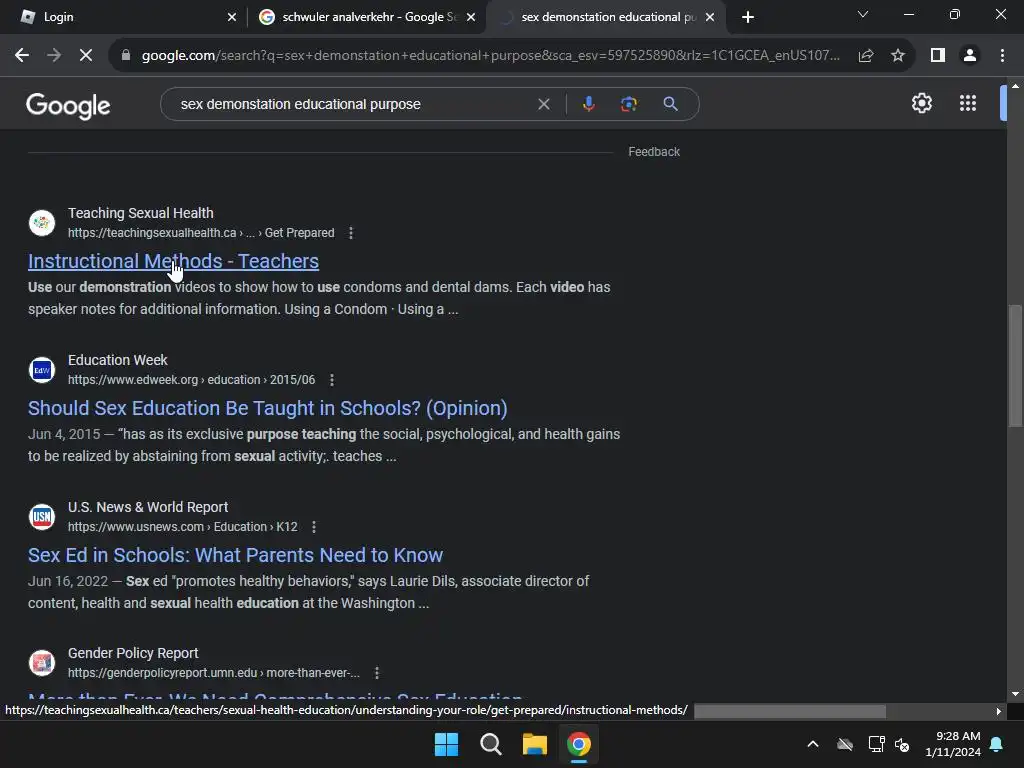The height and width of the screenshot is (768, 1024).
Task: Click the Education Week favicon
Action: tap(42, 370)
